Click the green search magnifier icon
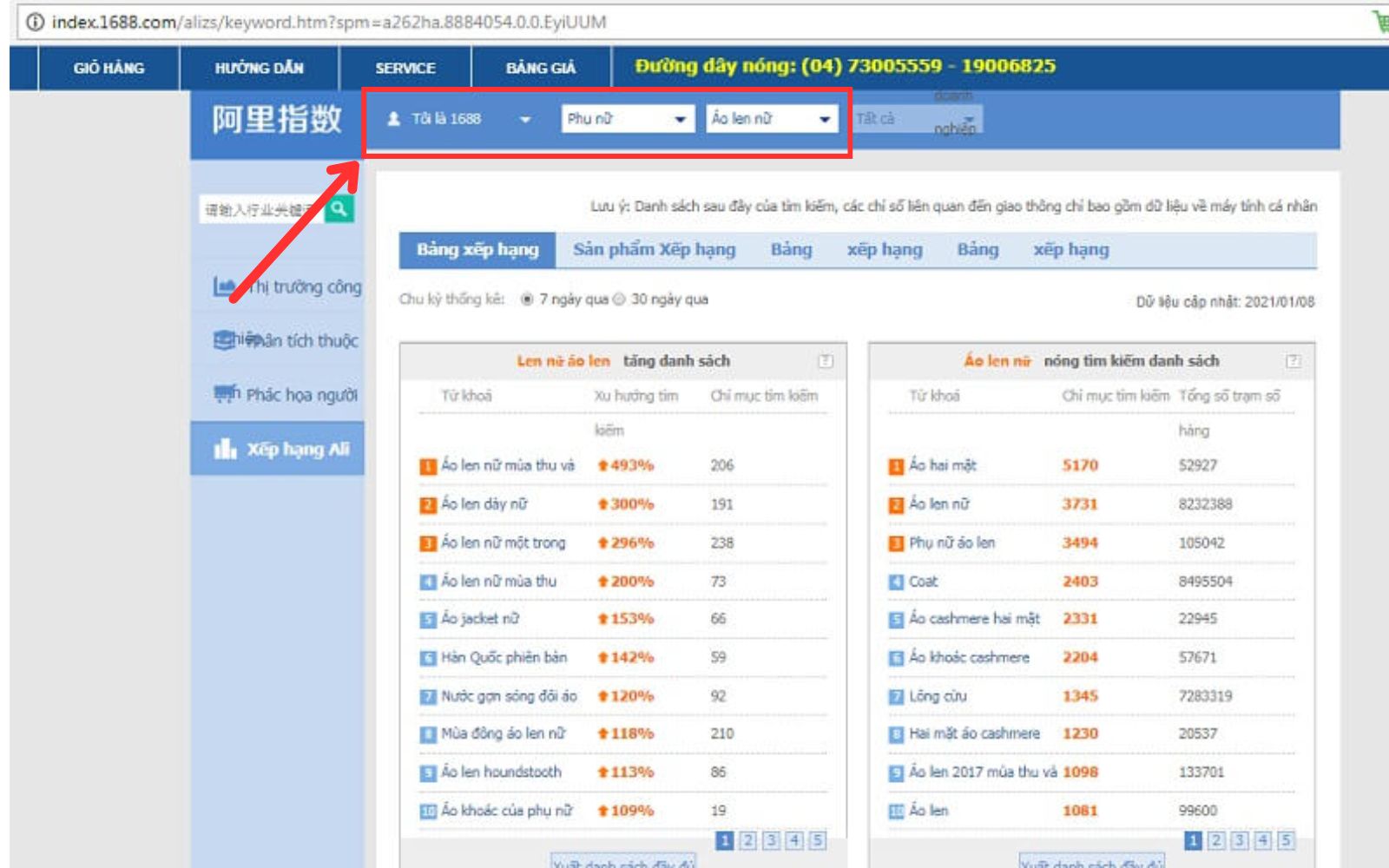The height and width of the screenshot is (868, 1389). coord(339,208)
